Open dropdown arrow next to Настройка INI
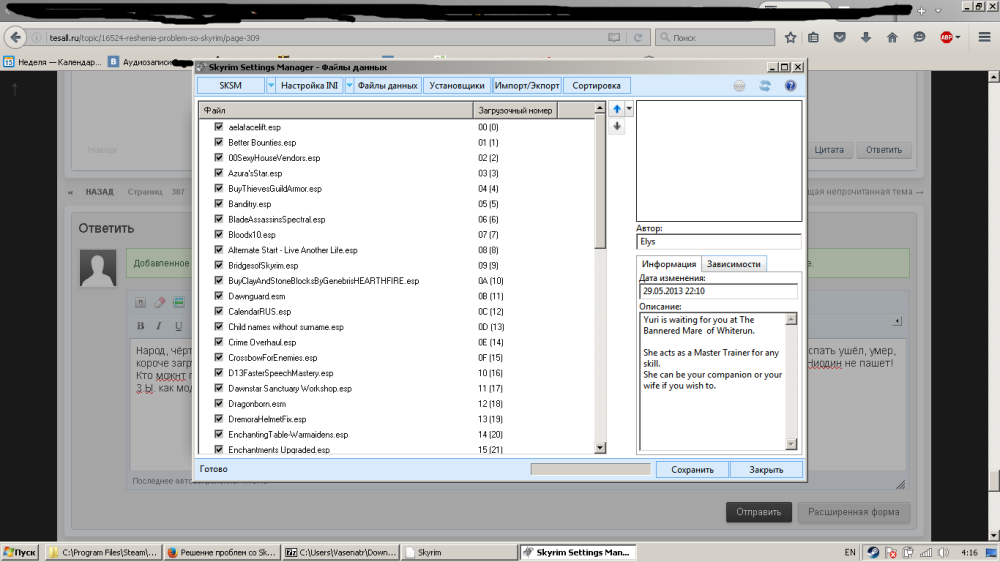1000x562 pixels. (x=349, y=85)
